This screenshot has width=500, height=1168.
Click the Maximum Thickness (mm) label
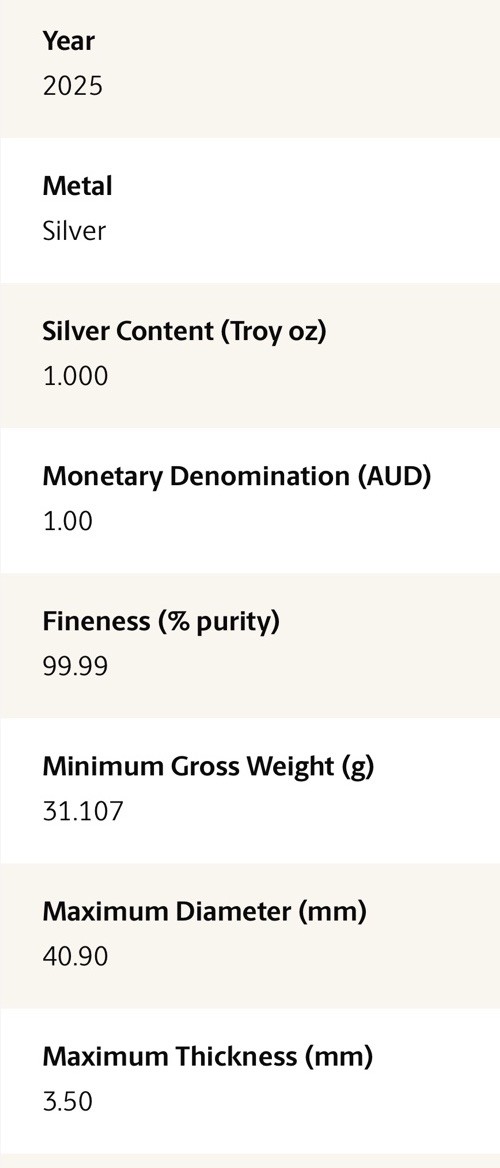pos(207,1056)
